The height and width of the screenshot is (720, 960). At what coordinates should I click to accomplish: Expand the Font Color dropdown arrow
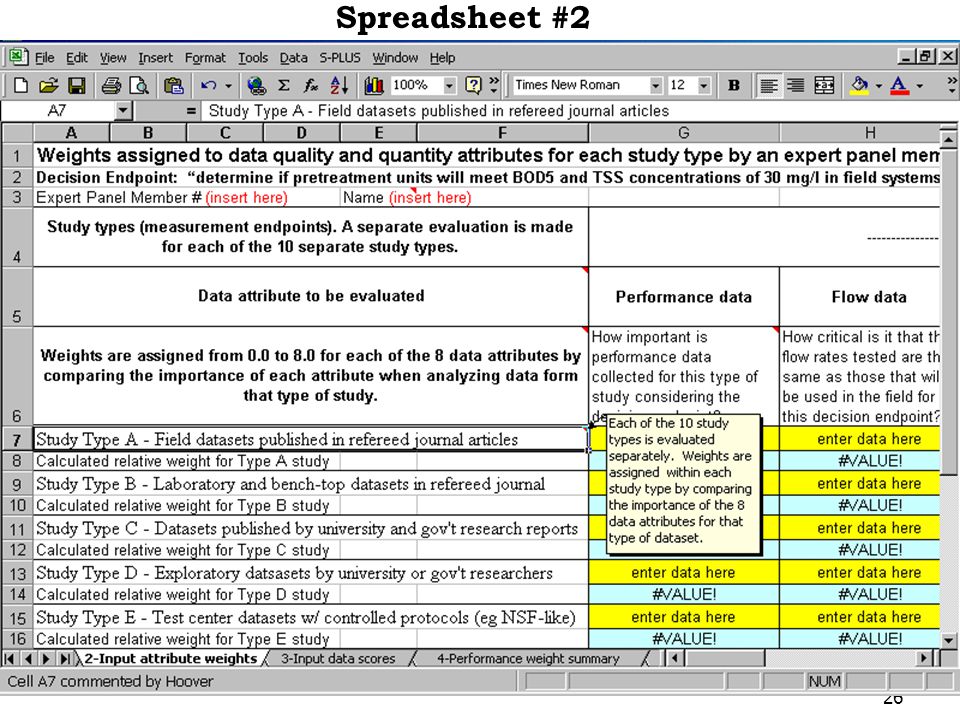[919, 86]
